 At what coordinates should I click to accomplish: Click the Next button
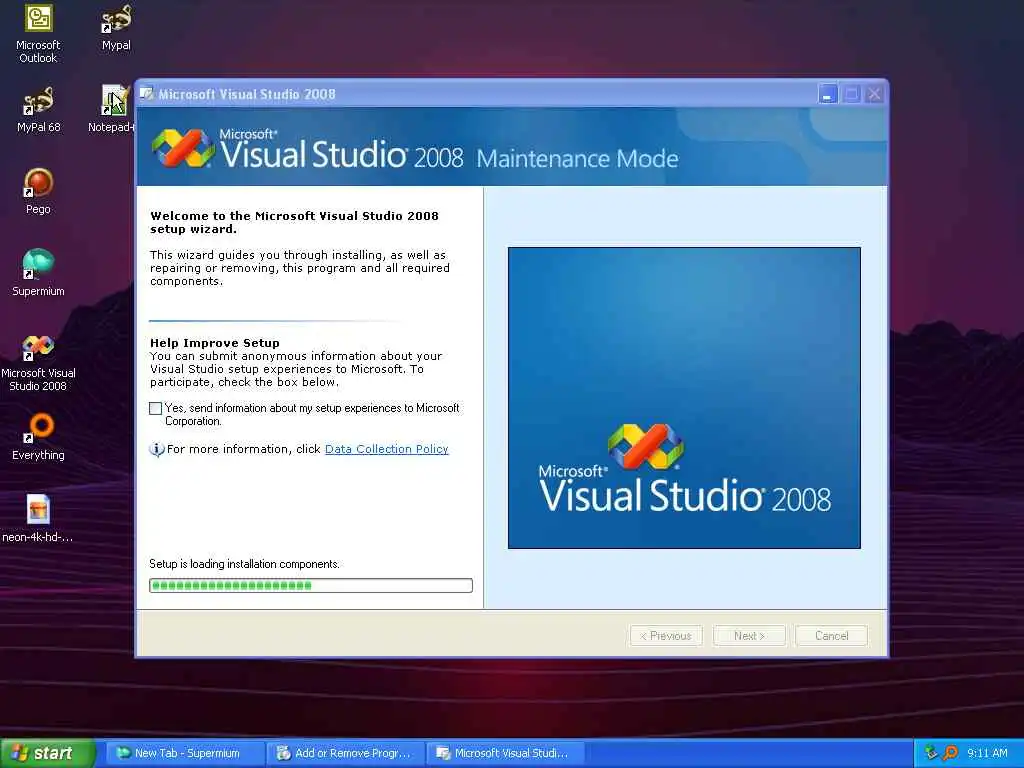pyautogui.click(x=749, y=635)
